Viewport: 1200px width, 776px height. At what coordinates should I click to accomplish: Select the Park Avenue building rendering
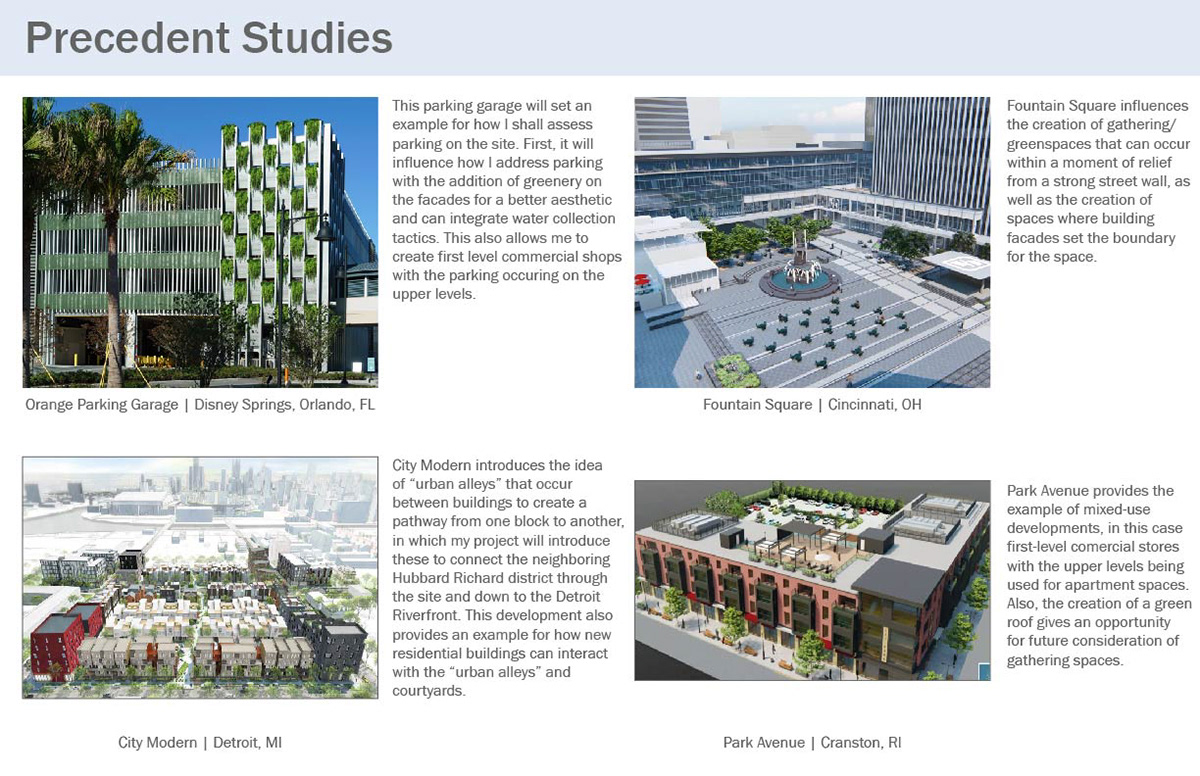(812, 581)
